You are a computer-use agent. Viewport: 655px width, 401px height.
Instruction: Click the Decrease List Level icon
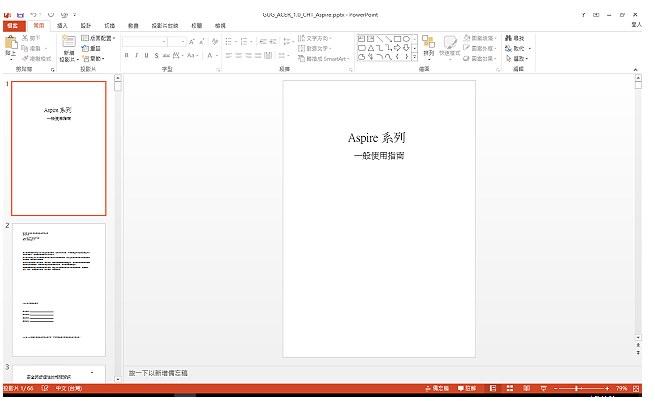pyautogui.click(x=263, y=41)
